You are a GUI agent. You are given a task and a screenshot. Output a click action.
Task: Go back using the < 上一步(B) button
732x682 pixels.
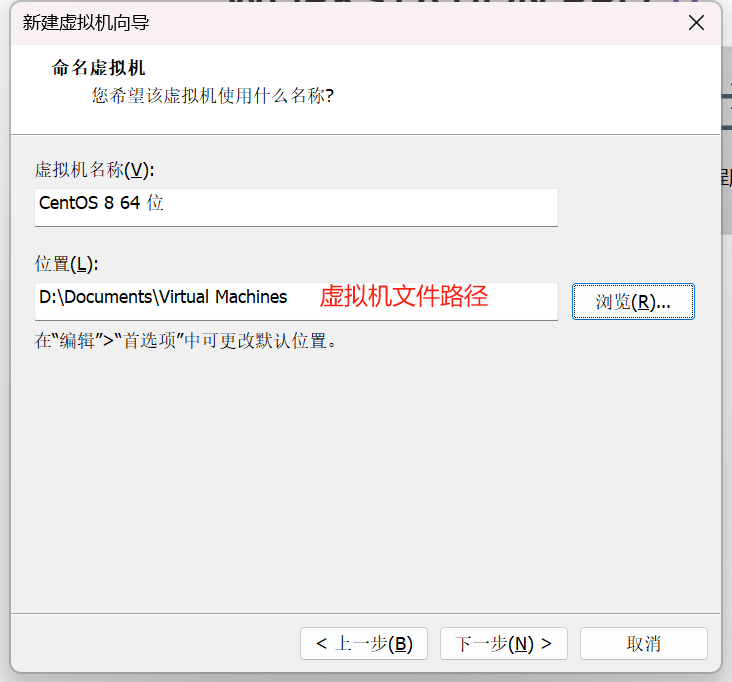(x=363, y=643)
